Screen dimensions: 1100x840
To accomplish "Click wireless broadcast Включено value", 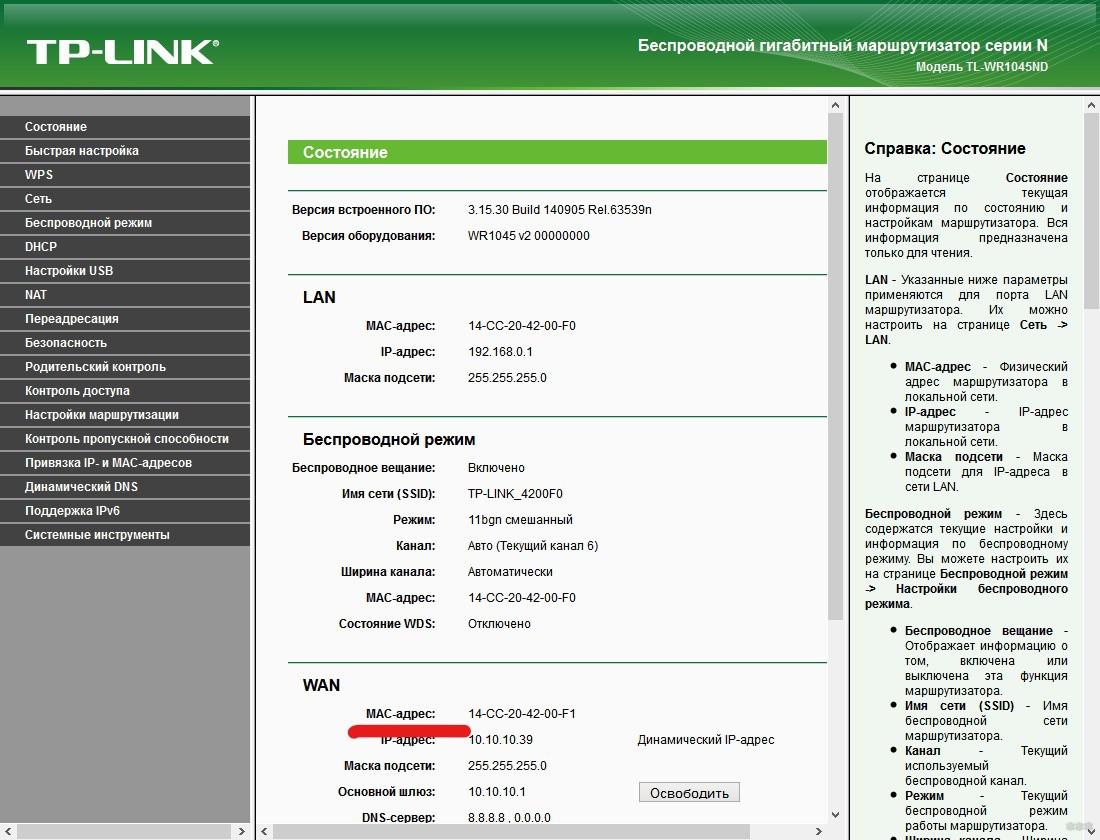I will tap(496, 468).
